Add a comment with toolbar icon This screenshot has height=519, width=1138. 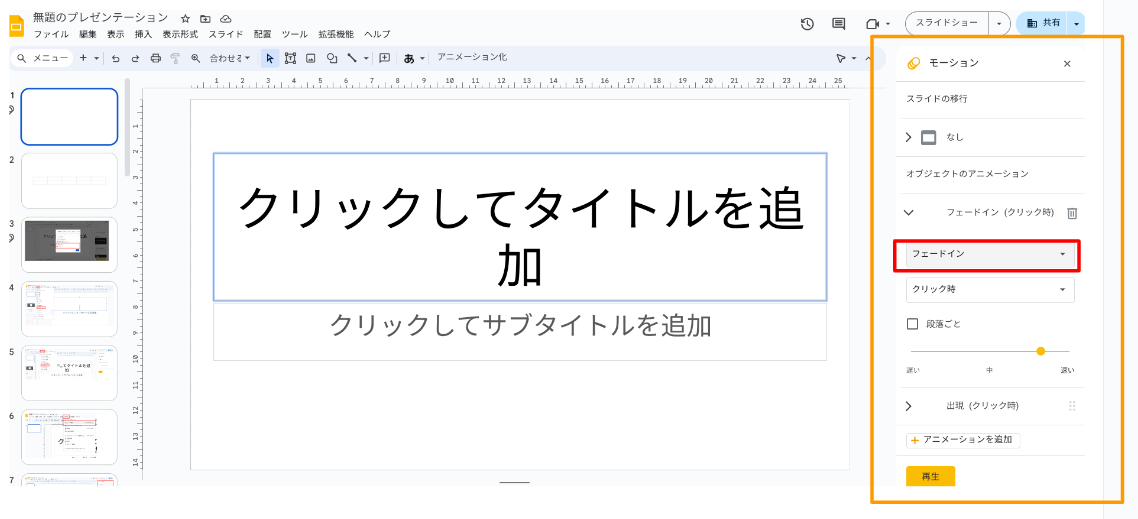click(x=385, y=58)
